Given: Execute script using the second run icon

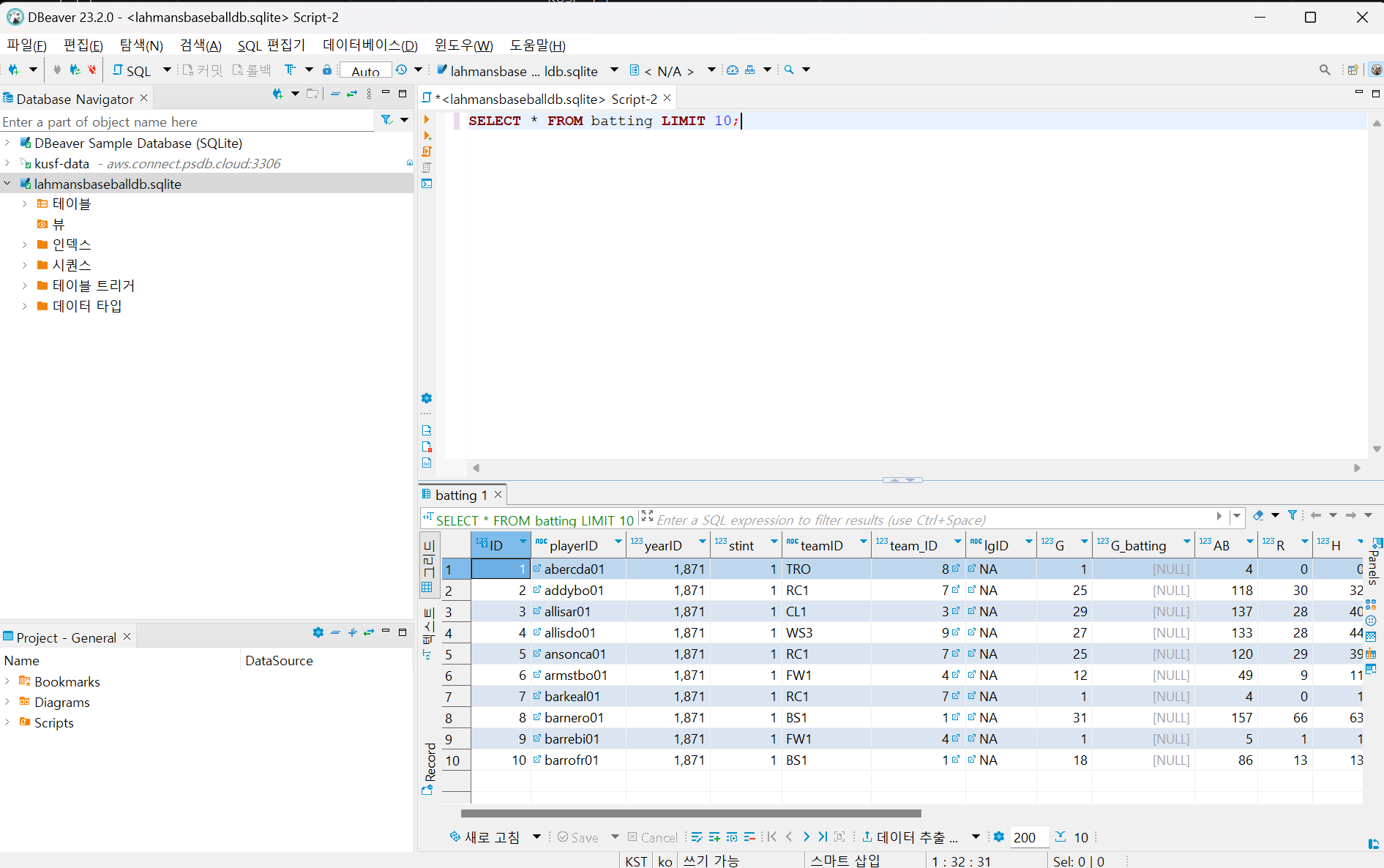Looking at the screenshot, I should [x=427, y=136].
